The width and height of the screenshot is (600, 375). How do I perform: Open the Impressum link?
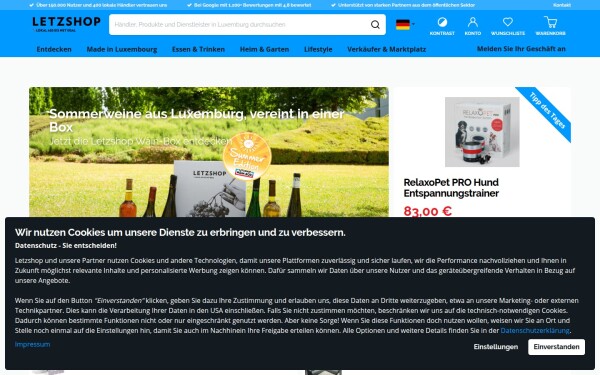tap(33, 344)
